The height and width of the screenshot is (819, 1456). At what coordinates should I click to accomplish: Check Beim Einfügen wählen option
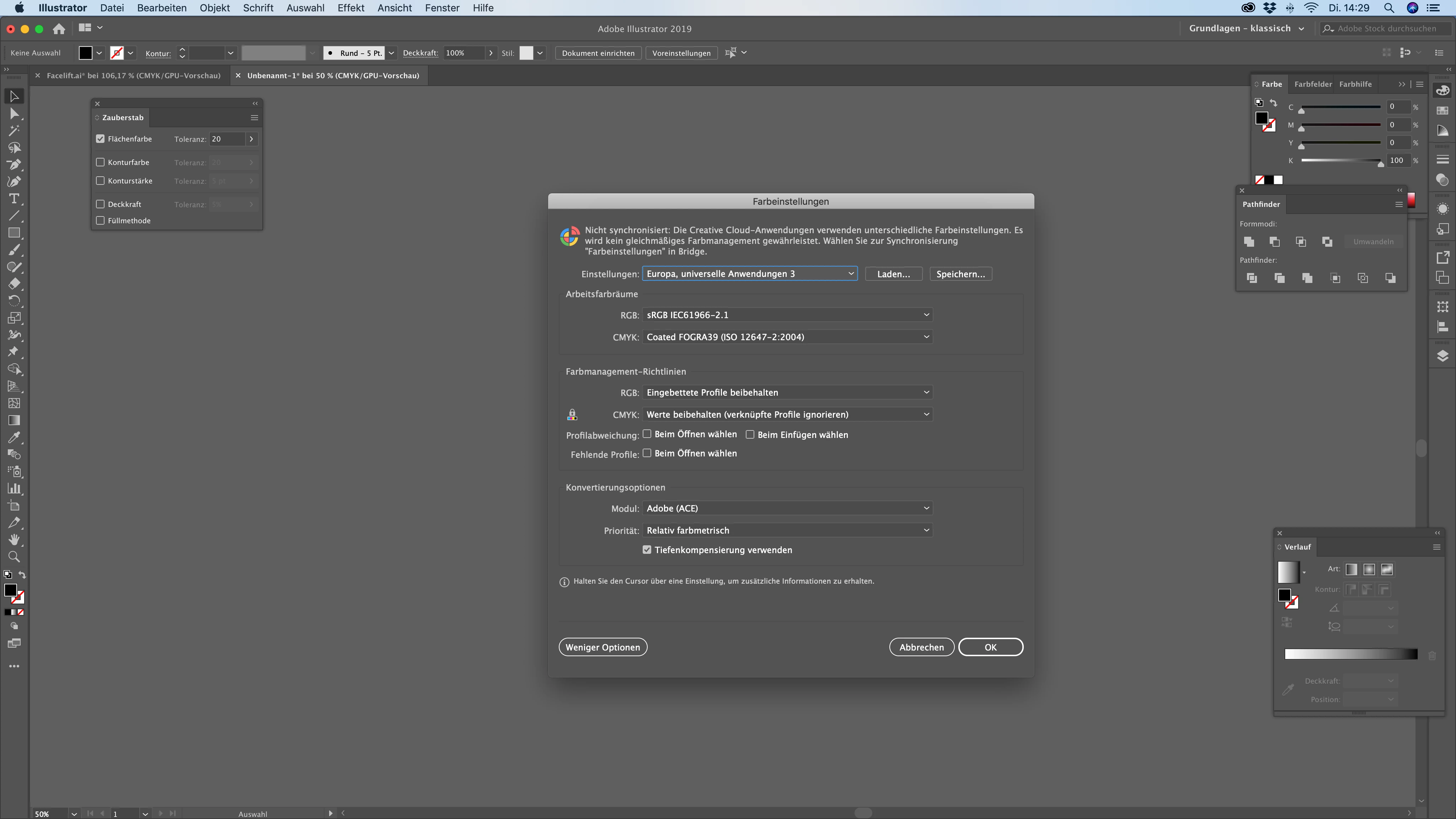pyautogui.click(x=750, y=435)
